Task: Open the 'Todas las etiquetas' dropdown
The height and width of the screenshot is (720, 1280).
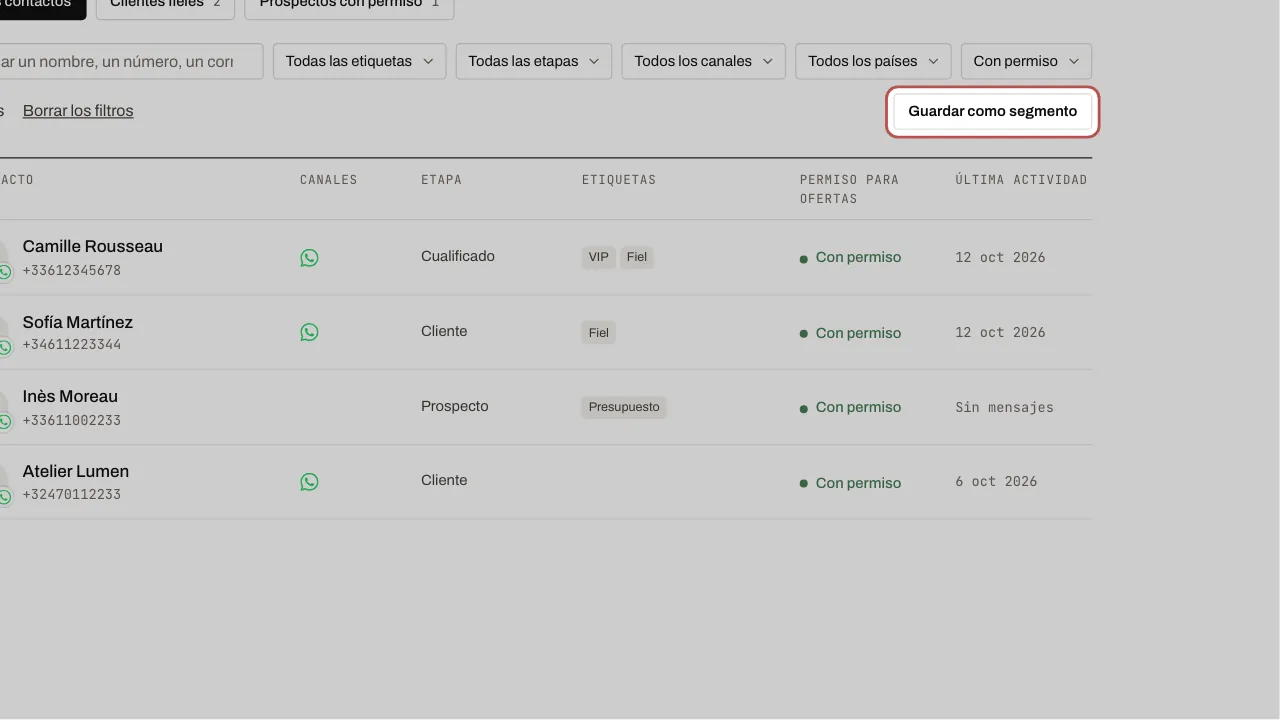Action: pyautogui.click(x=359, y=61)
